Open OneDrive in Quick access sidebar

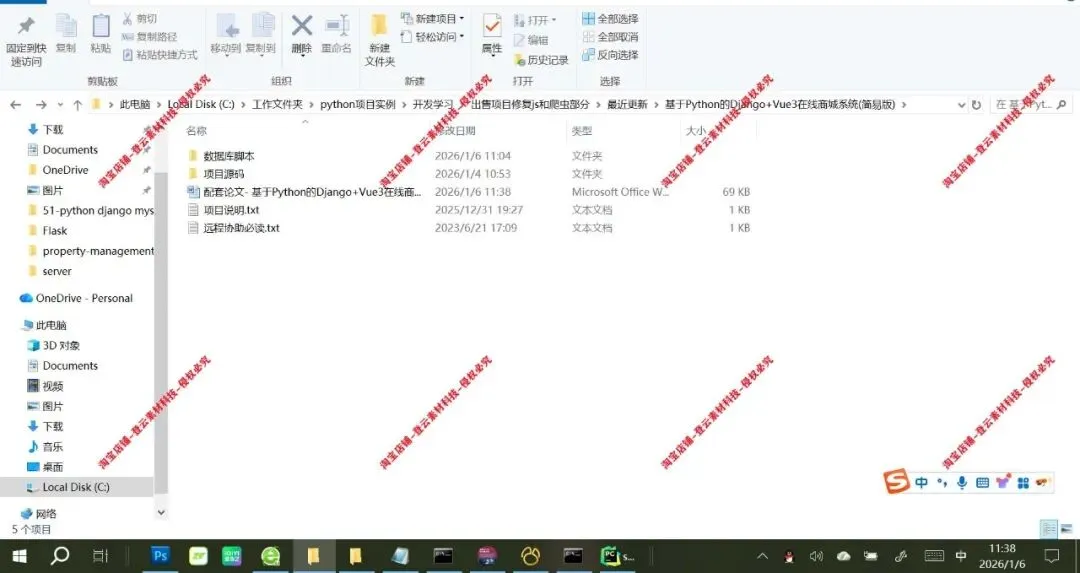click(x=65, y=170)
